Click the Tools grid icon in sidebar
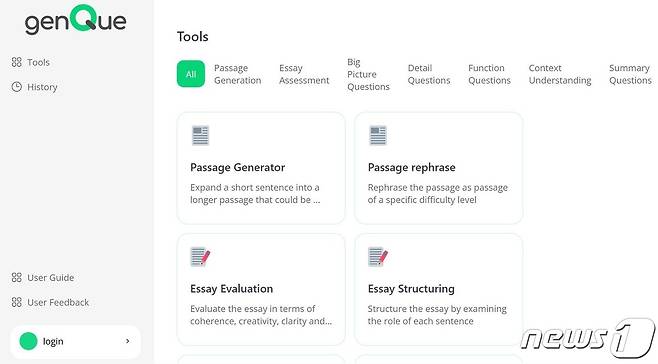The height and width of the screenshot is (364, 658). (17, 62)
